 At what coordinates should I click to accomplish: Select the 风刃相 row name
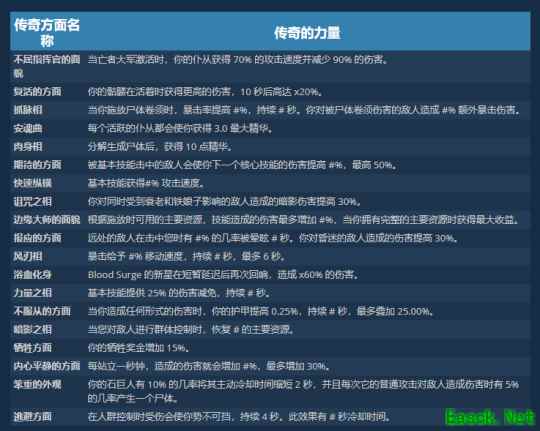[28, 256]
